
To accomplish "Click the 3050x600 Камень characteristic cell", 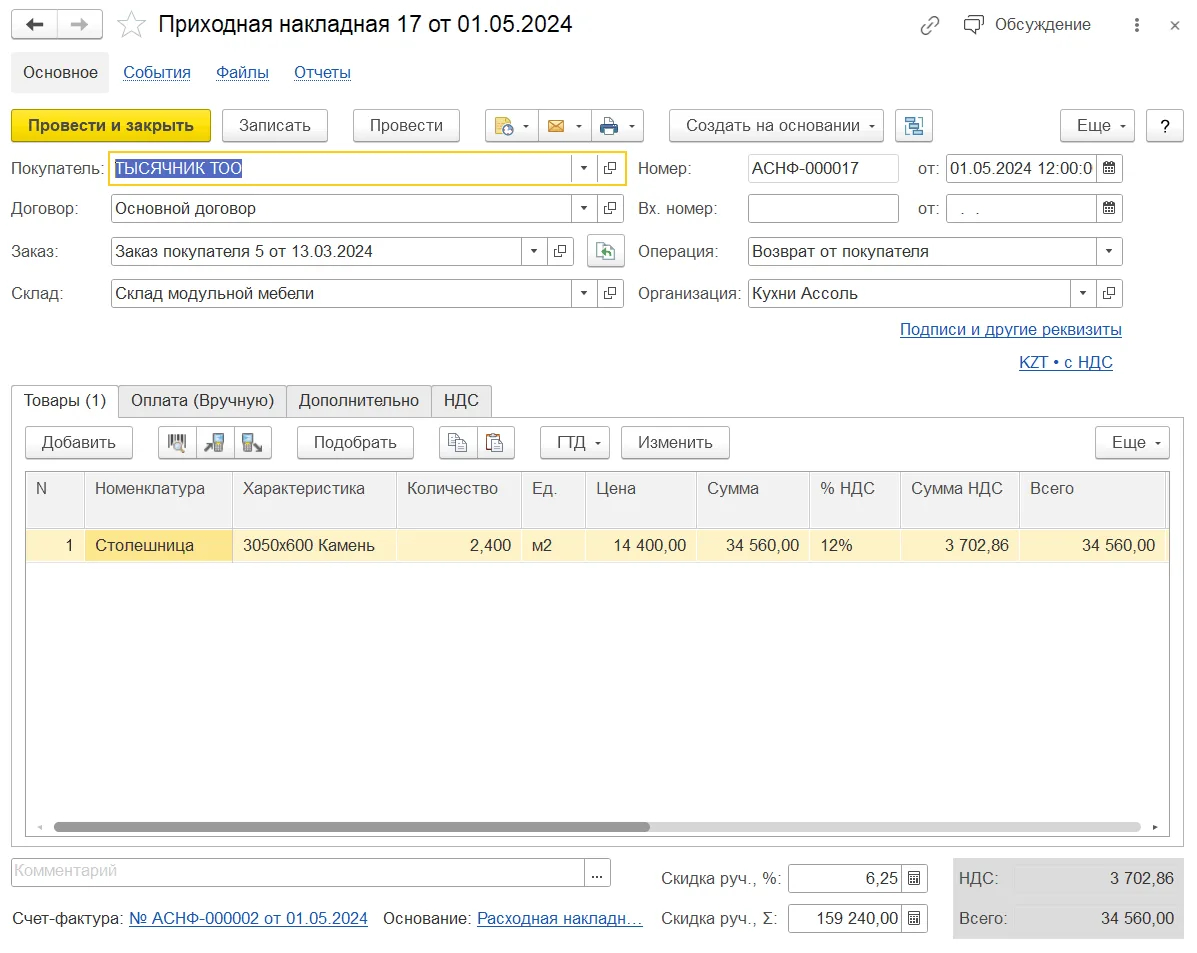I will tap(315, 546).
